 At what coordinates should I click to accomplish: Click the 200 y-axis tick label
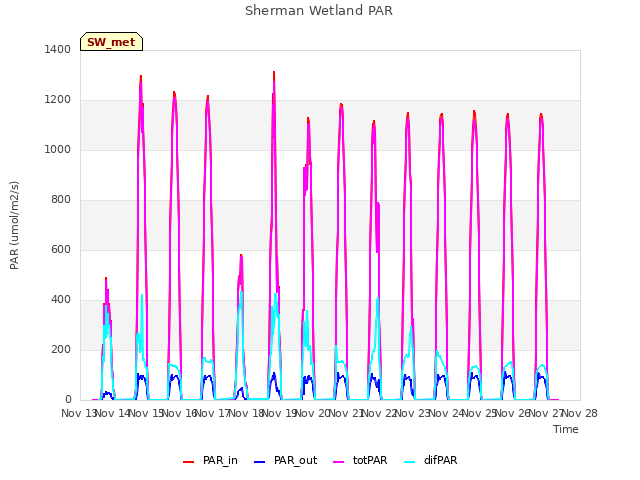point(61,349)
